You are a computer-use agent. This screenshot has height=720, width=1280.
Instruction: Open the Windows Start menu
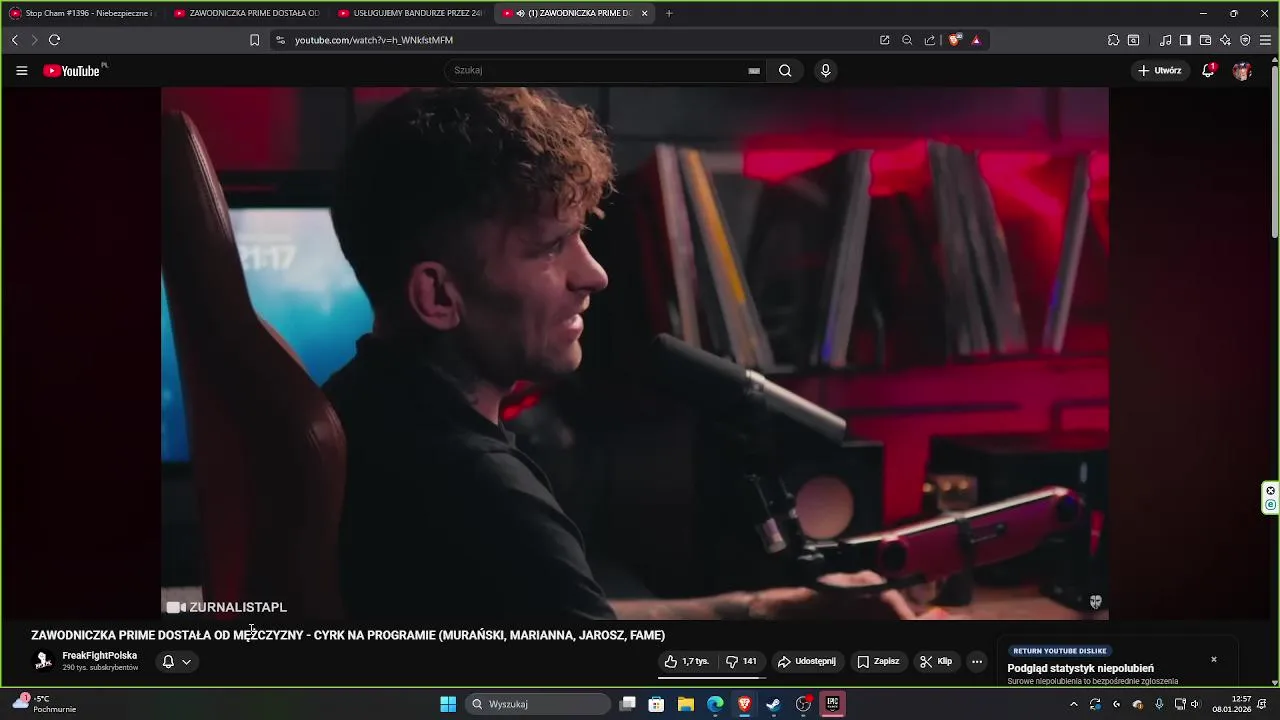tap(448, 704)
